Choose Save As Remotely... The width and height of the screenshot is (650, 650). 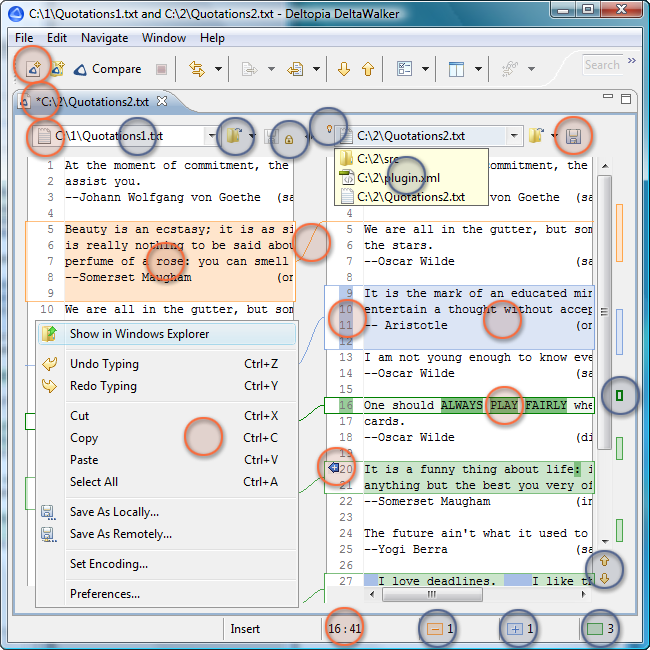tap(167, 534)
